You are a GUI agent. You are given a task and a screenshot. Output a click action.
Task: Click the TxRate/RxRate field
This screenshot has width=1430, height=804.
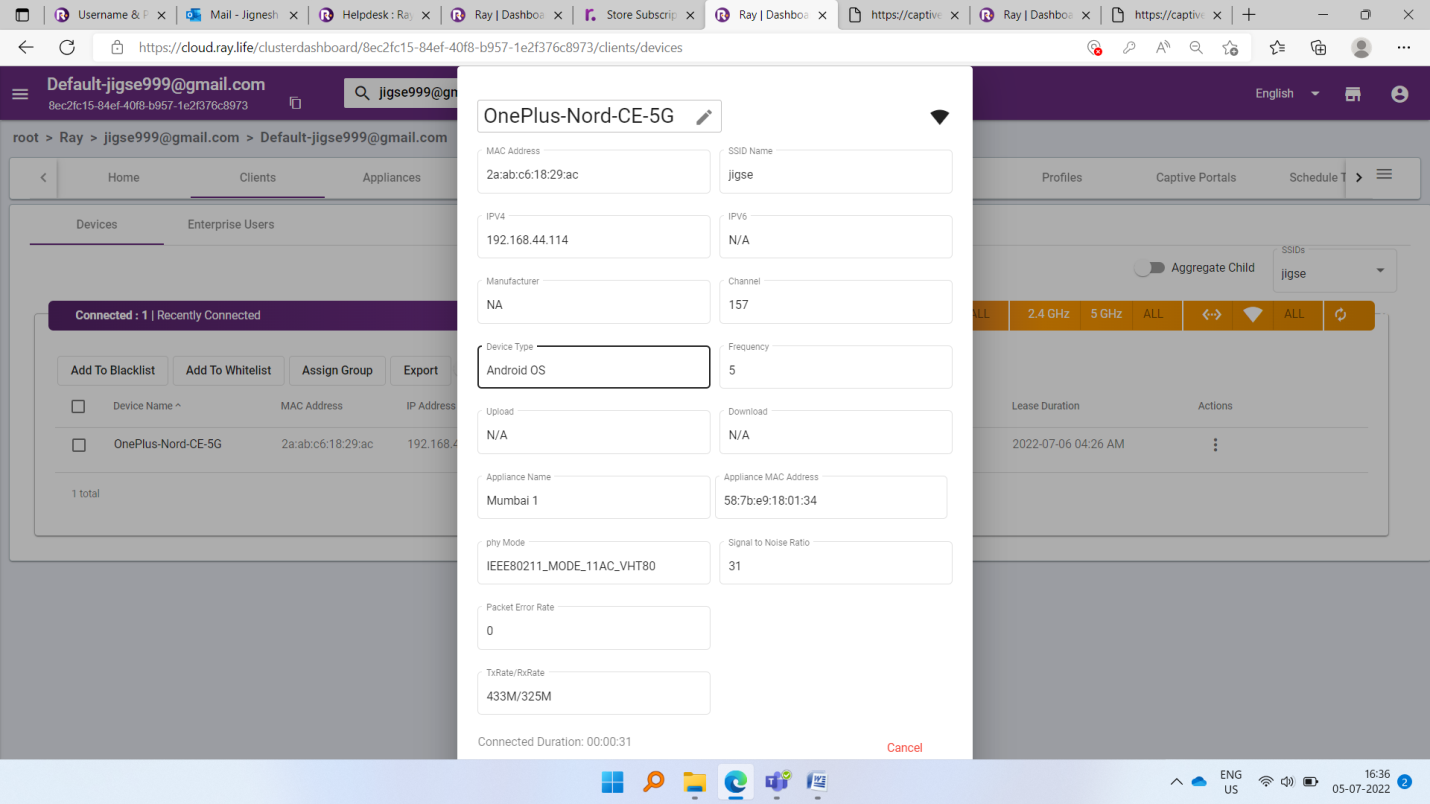[x=594, y=692]
